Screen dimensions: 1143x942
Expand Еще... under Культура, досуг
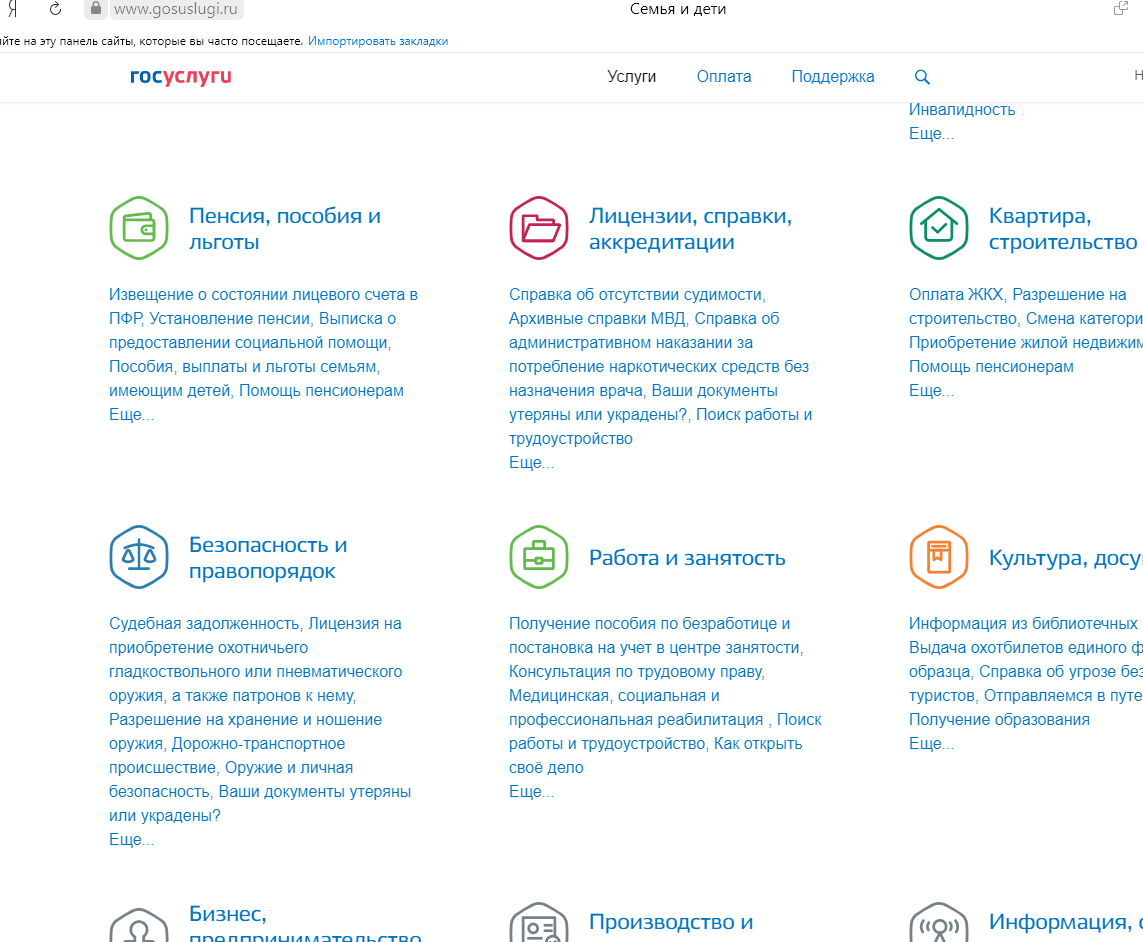point(931,743)
